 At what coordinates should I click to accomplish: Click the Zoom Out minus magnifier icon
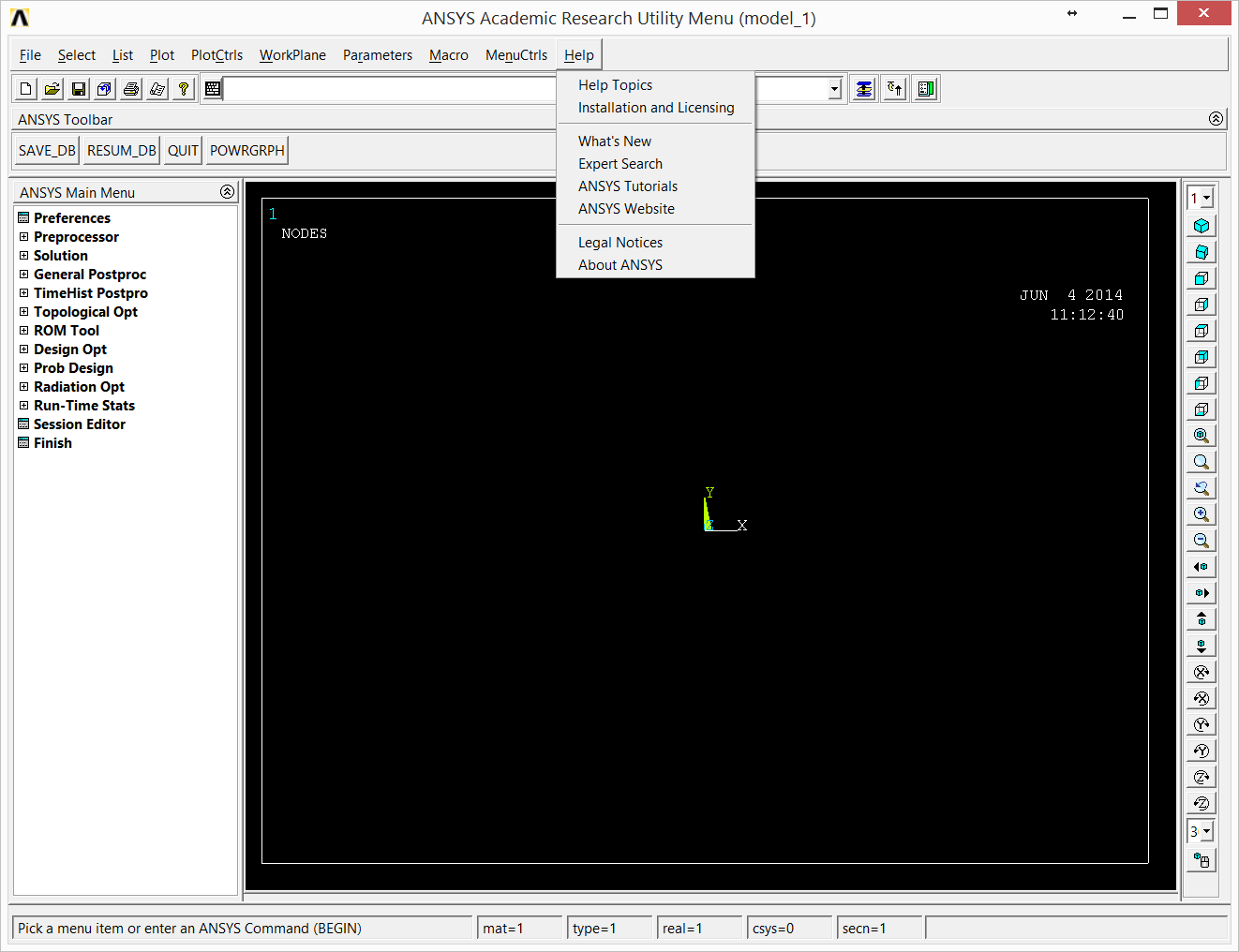click(1202, 541)
